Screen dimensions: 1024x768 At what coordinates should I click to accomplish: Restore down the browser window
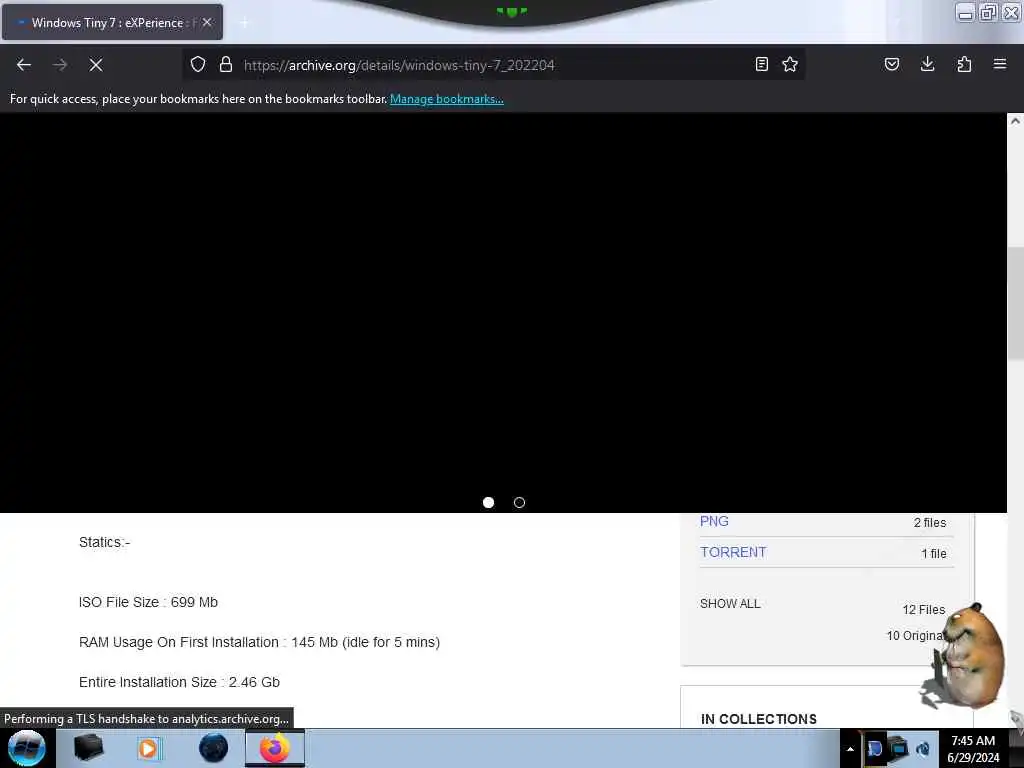pyautogui.click(x=988, y=12)
